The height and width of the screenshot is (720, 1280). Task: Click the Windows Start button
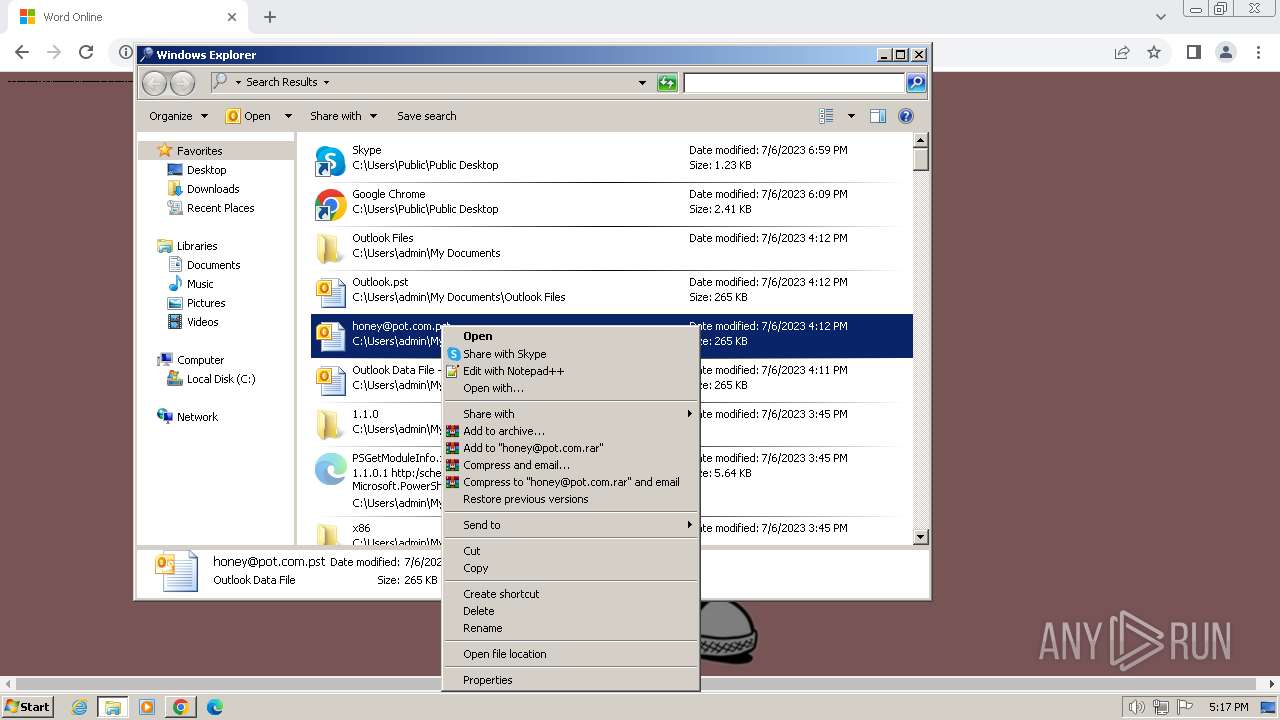(28, 706)
